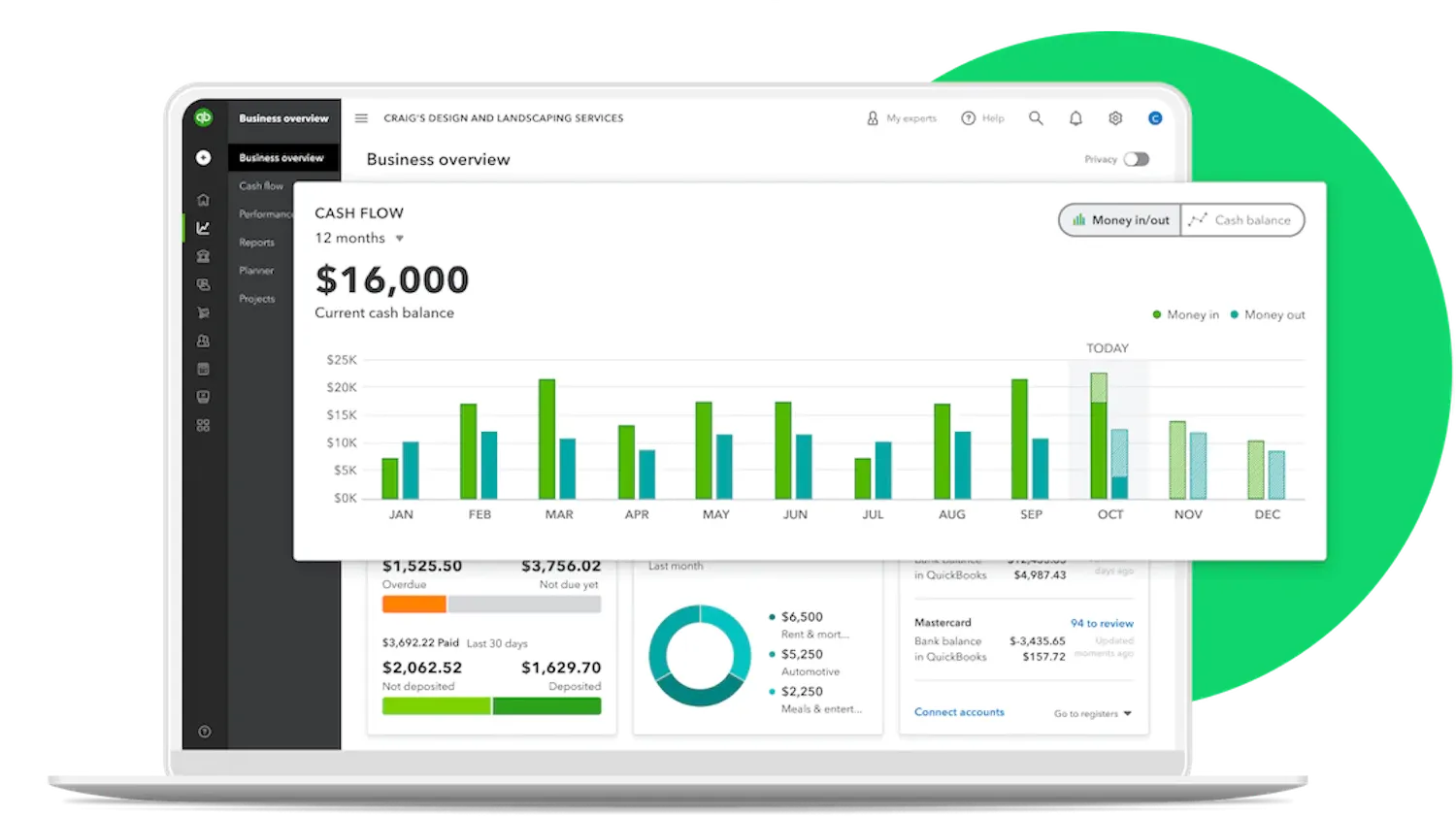
Task: Open Planner in side menu
Action: [256, 271]
